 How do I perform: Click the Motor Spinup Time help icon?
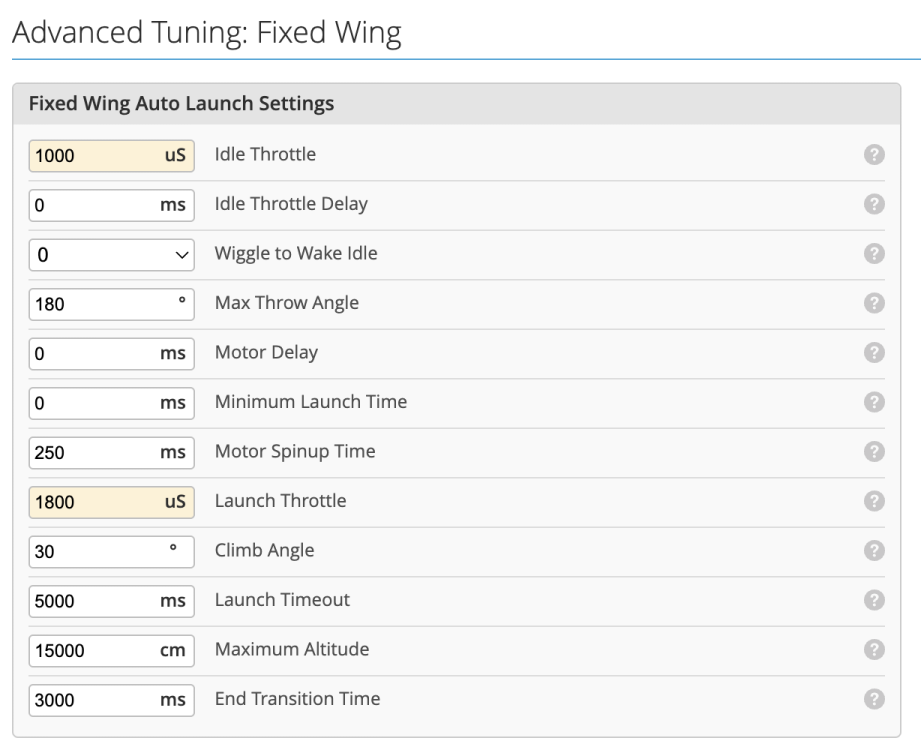tap(873, 451)
